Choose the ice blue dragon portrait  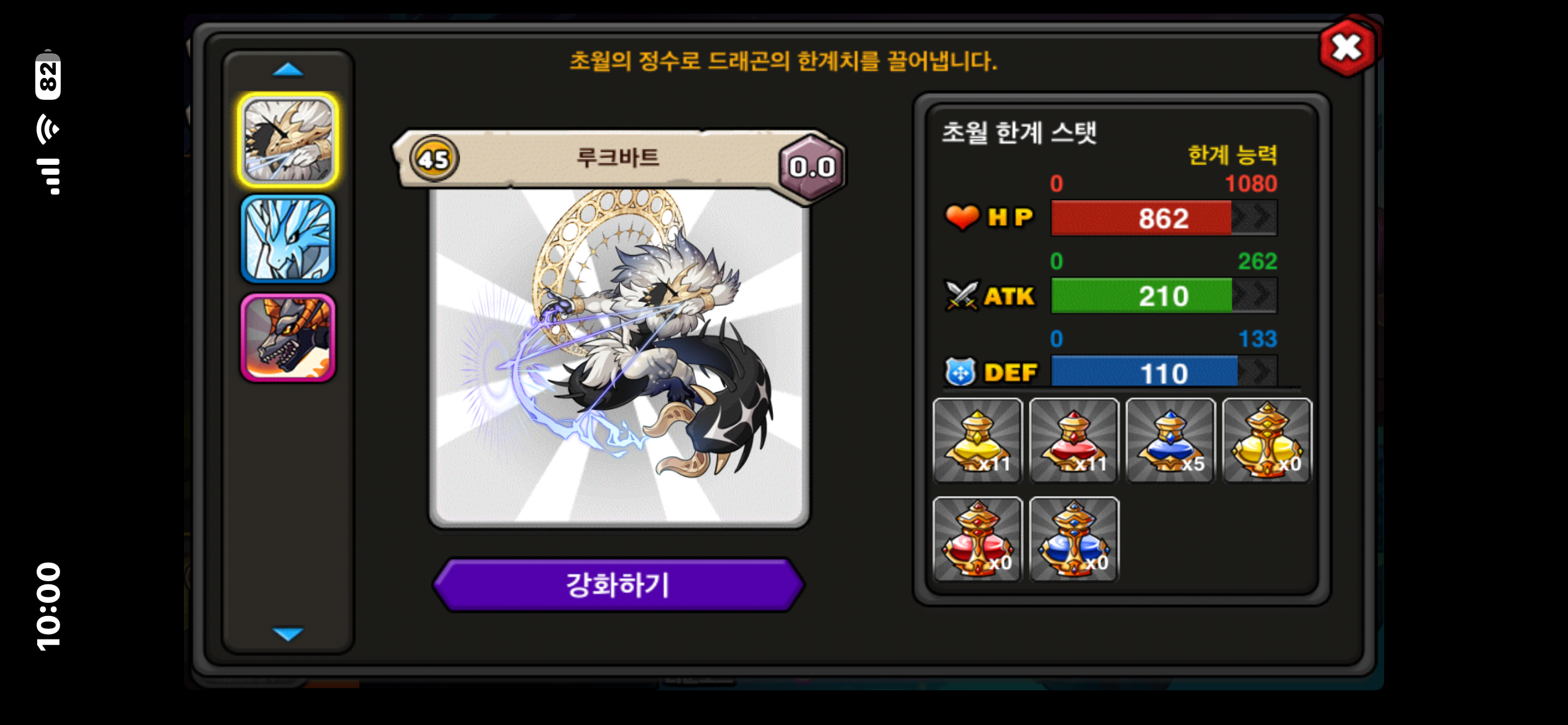pos(288,239)
